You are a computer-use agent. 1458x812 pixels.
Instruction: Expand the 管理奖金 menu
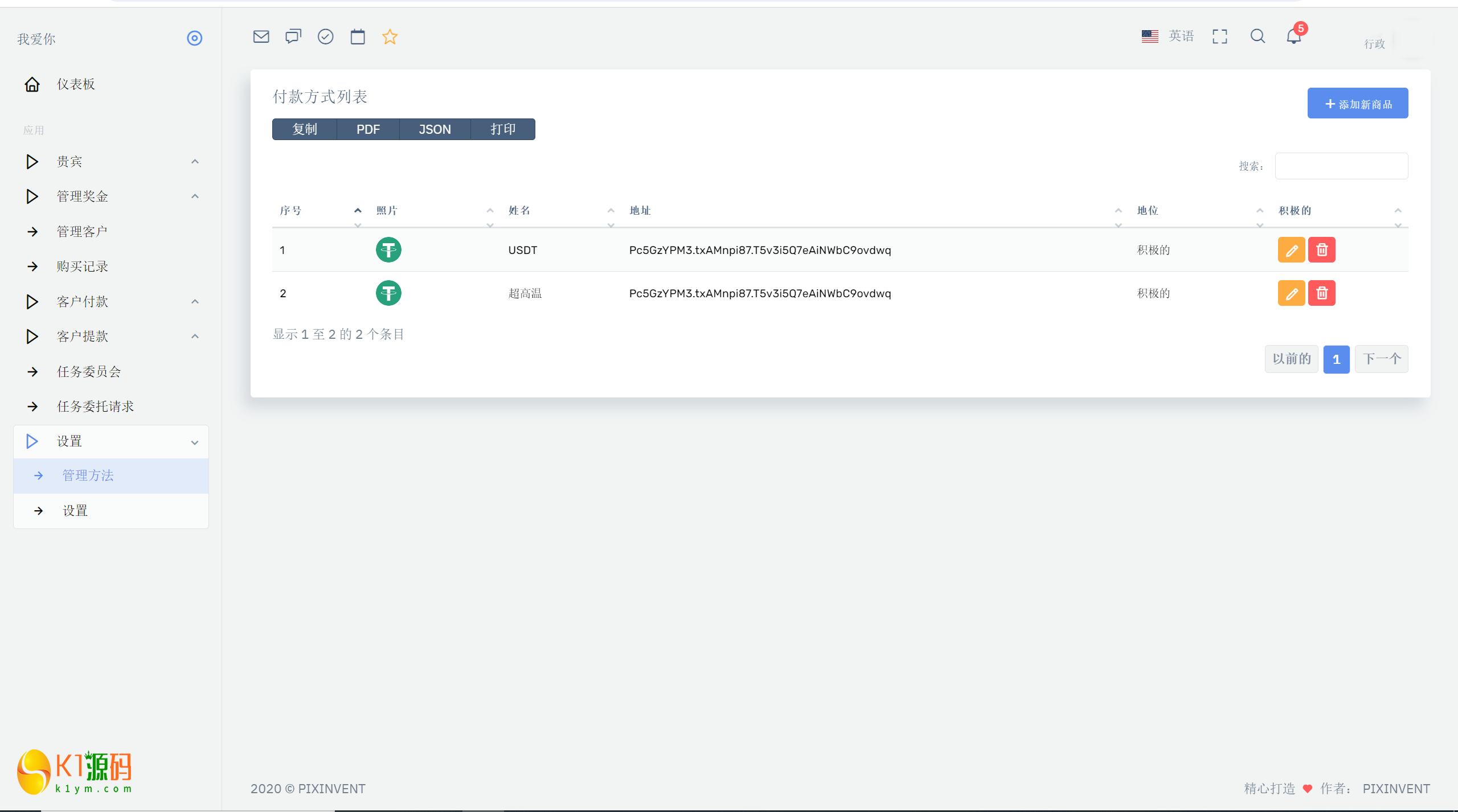click(x=111, y=196)
